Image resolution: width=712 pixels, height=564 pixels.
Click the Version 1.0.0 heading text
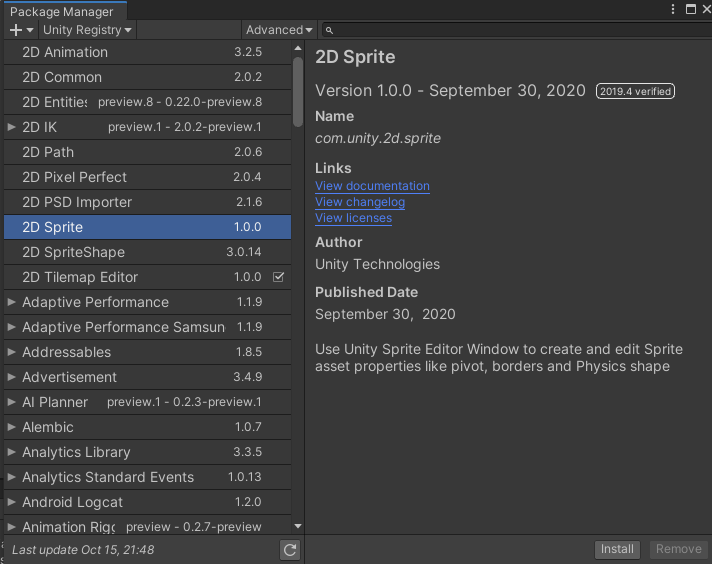(x=450, y=91)
